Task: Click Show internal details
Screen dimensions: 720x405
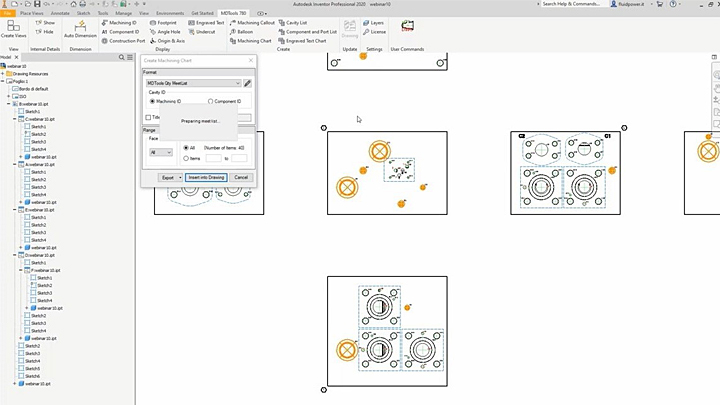Action: click(45, 22)
